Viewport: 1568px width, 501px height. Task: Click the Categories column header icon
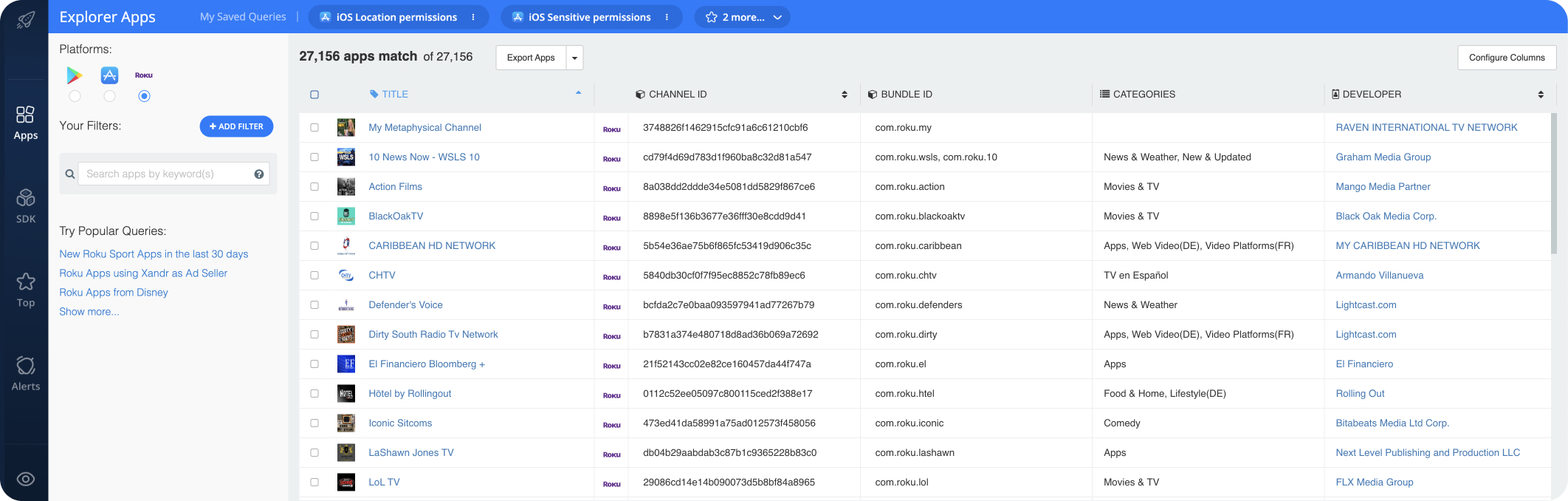click(1105, 94)
